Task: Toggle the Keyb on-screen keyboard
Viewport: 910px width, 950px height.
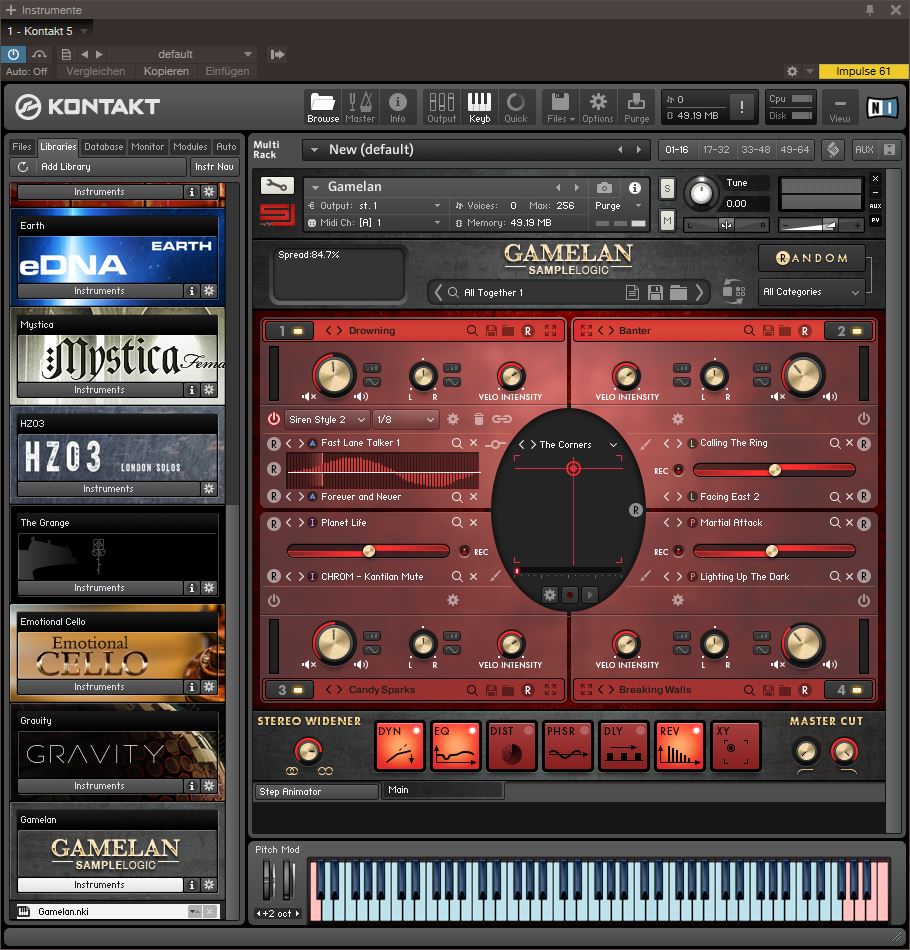Action: pyautogui.click(x=479, y=107)
